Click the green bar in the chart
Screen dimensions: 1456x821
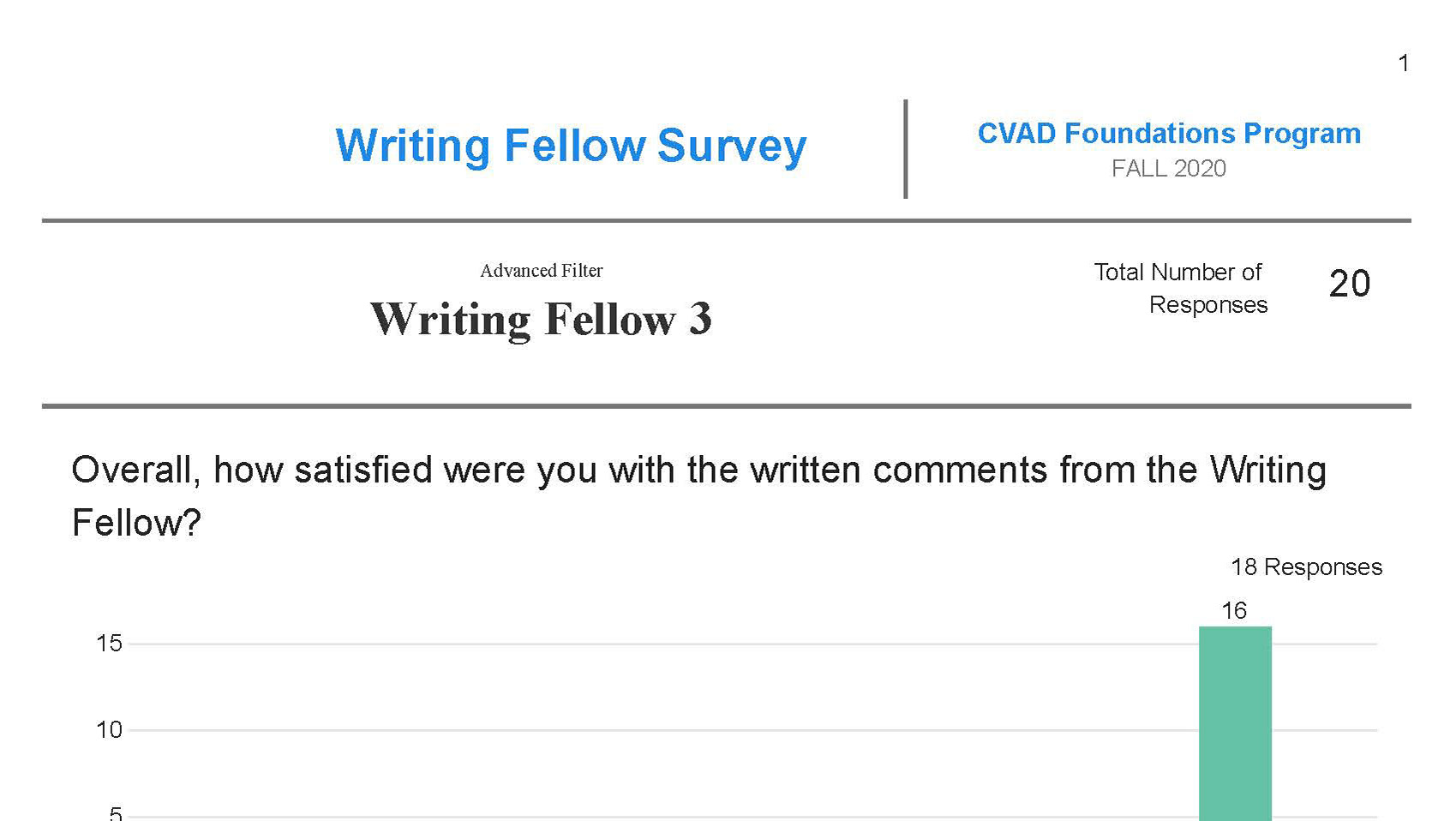(x=1235, y=723)
